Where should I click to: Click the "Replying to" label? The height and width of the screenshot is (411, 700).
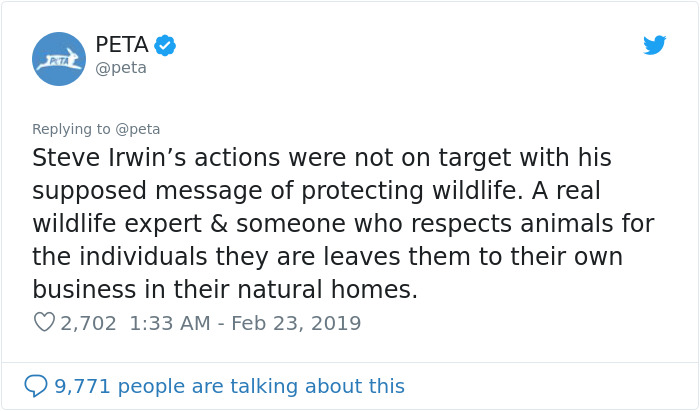(71, 129)
